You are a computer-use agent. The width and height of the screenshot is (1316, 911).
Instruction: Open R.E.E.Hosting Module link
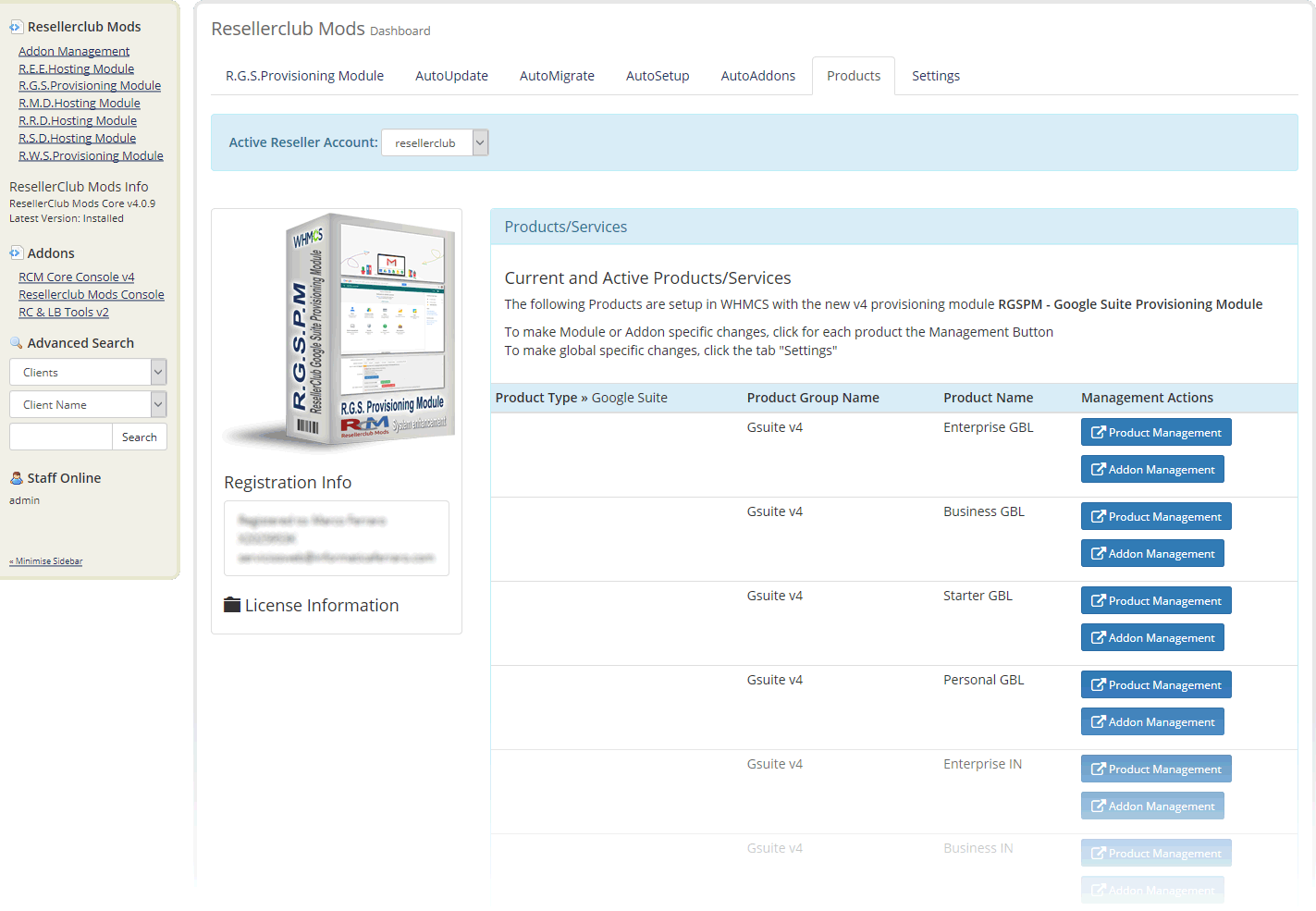point(76,68)
